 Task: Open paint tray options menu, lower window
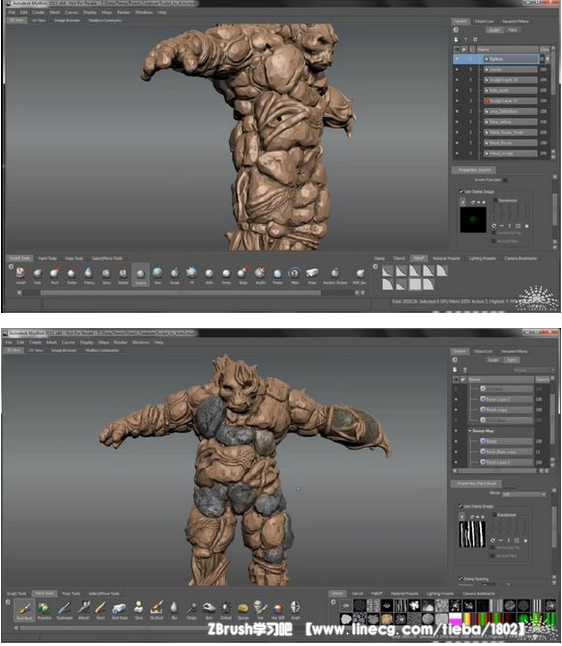click(8, 602)
